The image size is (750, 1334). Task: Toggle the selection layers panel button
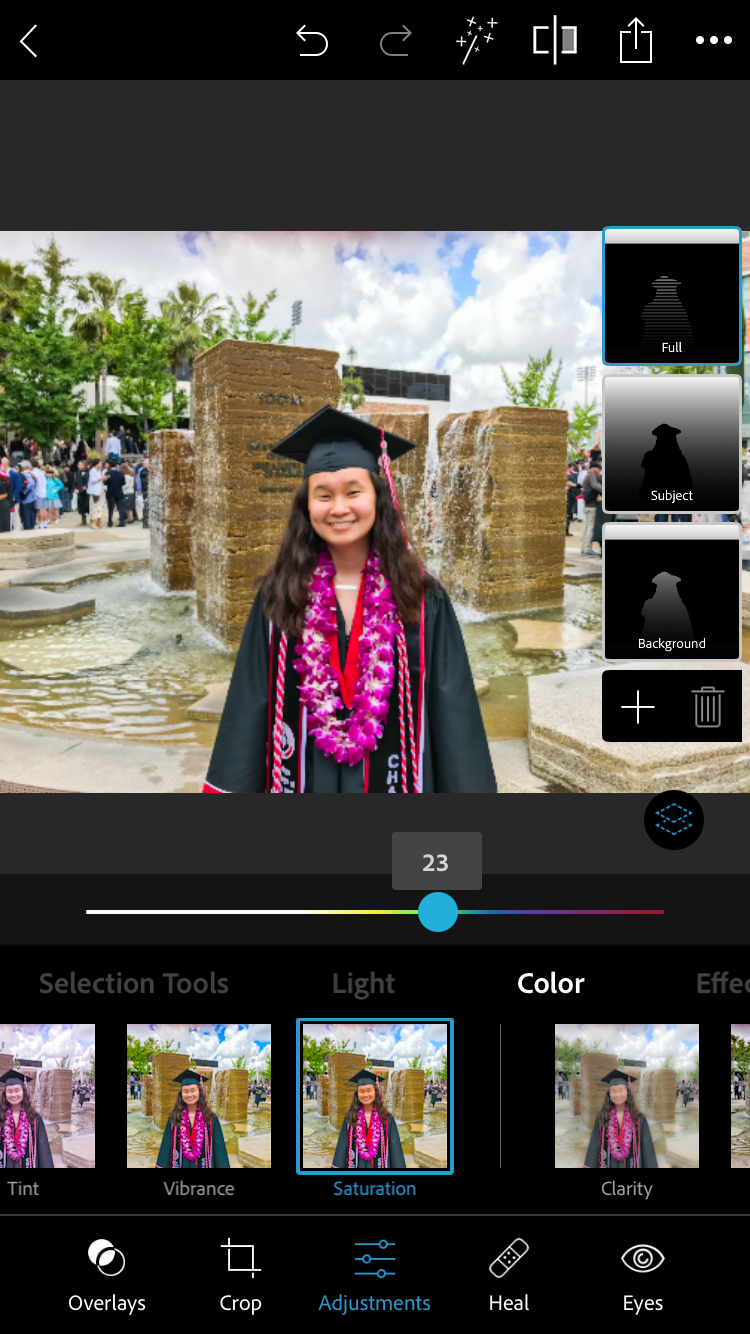[674, 820]
